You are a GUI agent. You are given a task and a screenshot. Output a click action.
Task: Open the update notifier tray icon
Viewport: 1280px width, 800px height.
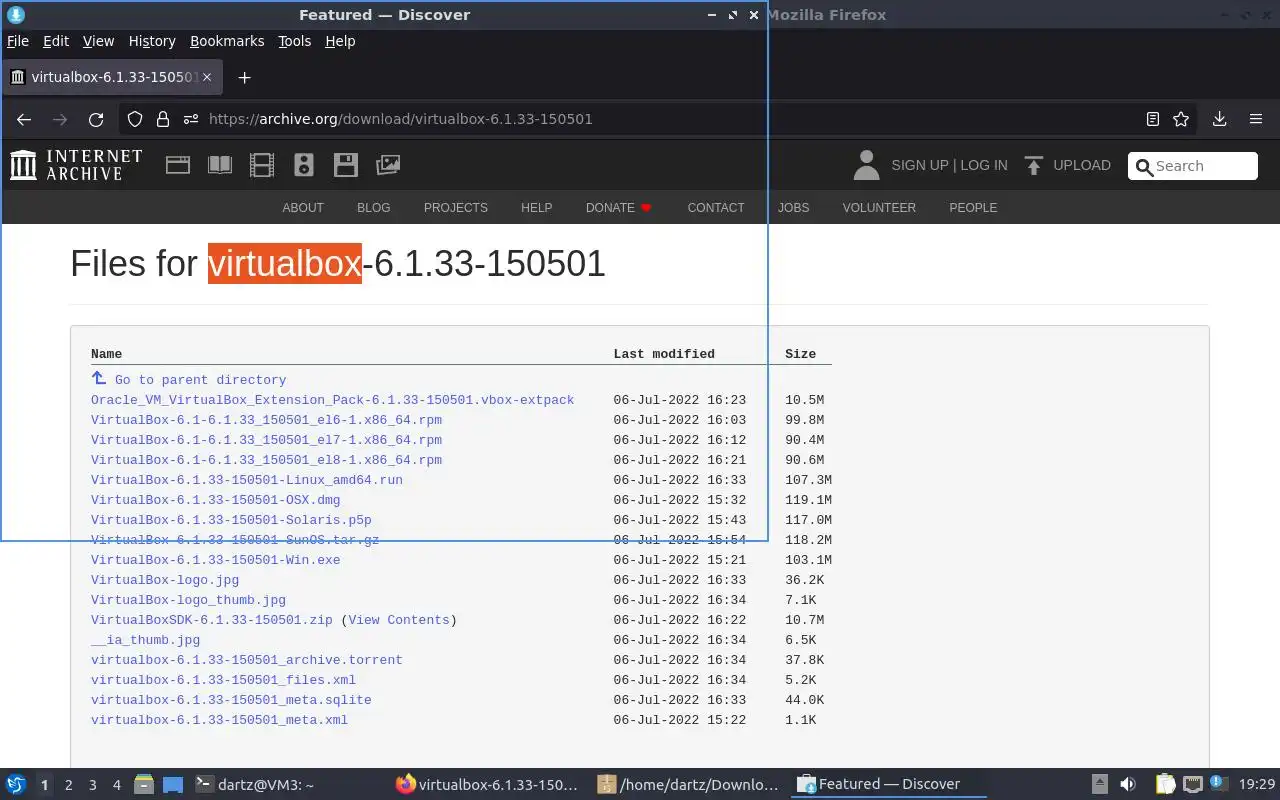click(x=1218, y=783)
